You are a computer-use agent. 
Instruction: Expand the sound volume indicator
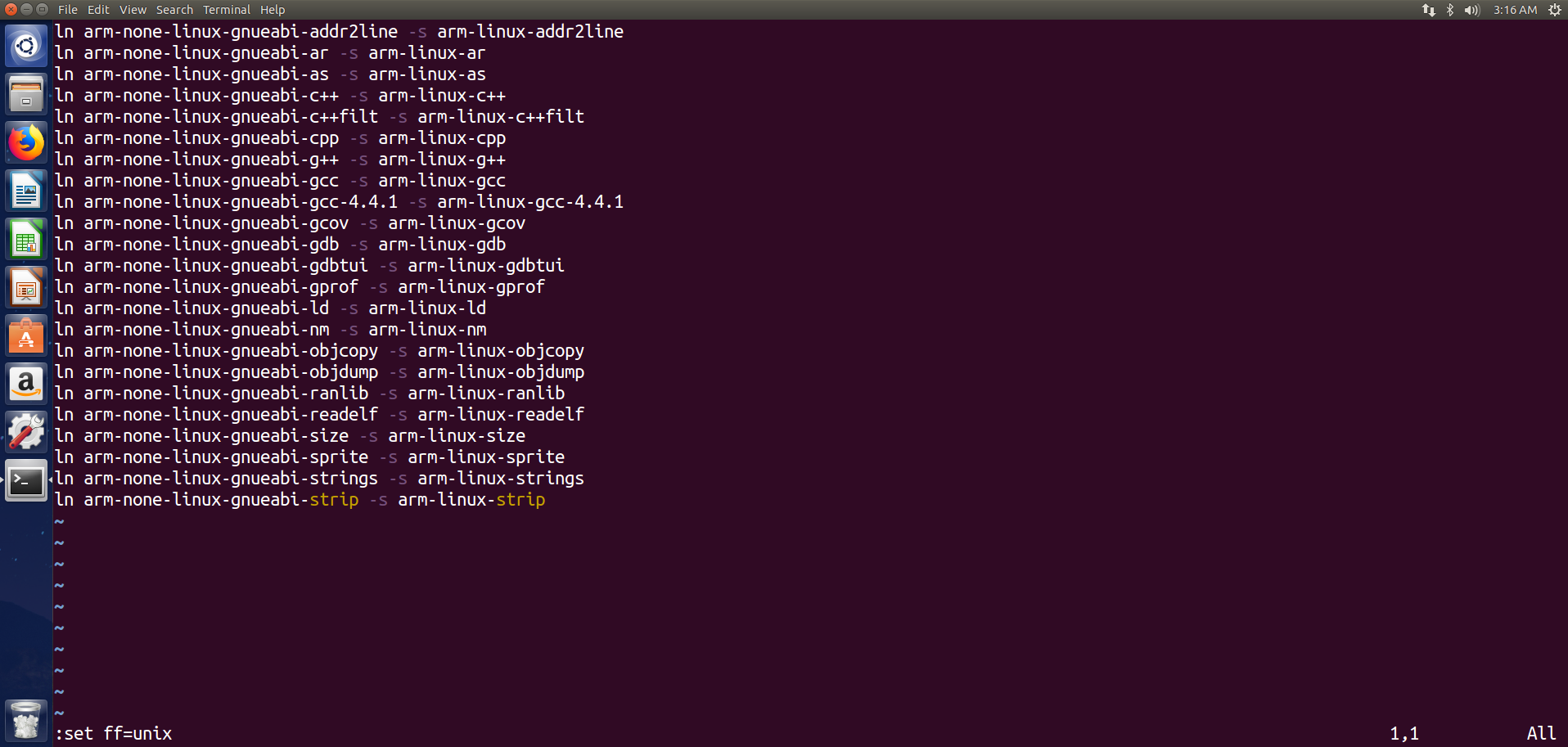point(1472,10)
